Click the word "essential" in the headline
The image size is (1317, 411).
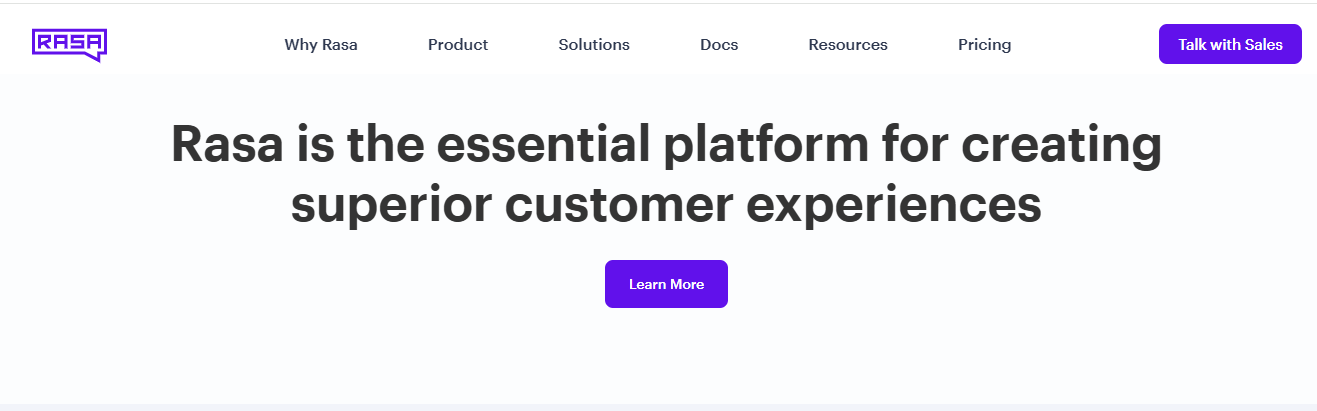tap(541, 144)
